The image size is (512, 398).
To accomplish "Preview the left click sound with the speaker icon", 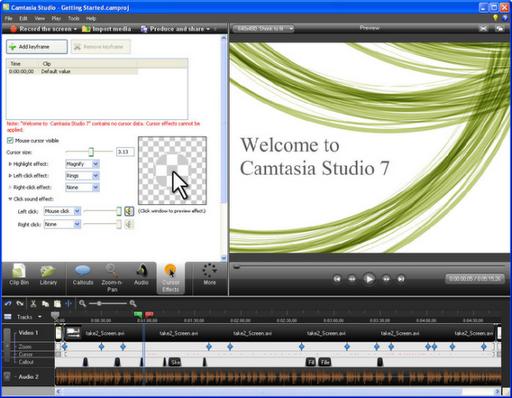I will click(129, 211).
